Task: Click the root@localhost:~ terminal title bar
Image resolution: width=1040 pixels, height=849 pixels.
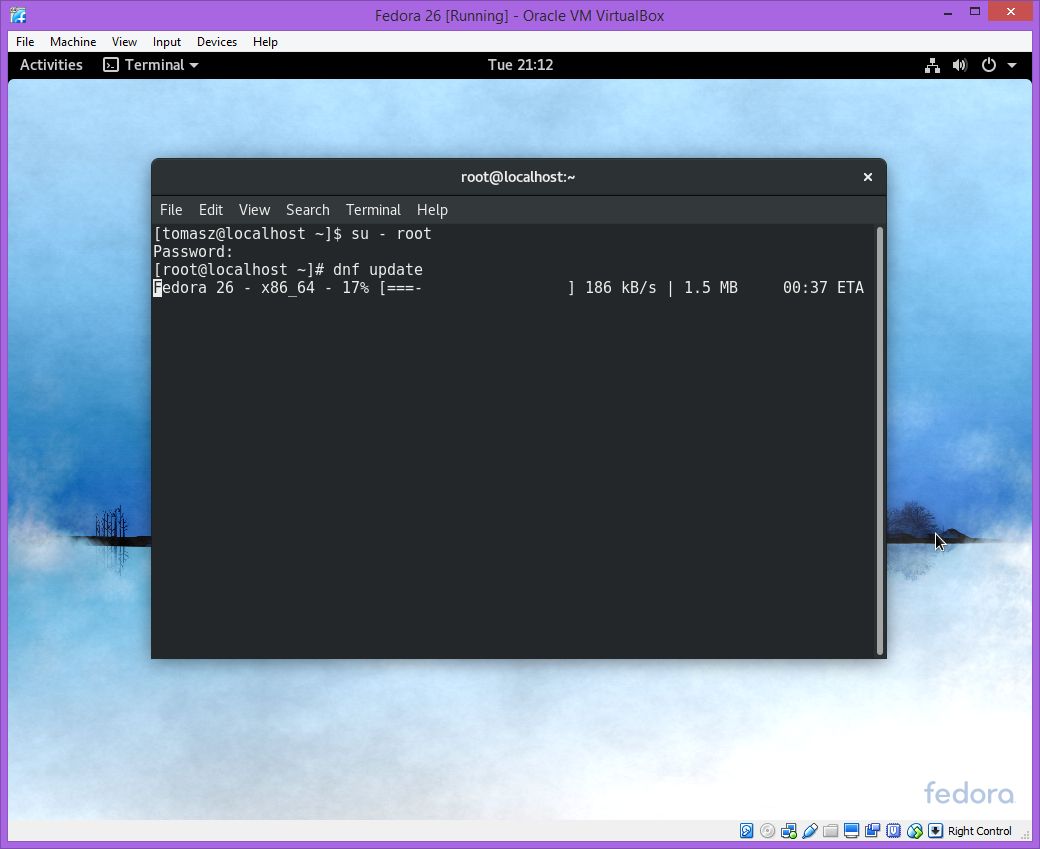Action: coord(518,177)
